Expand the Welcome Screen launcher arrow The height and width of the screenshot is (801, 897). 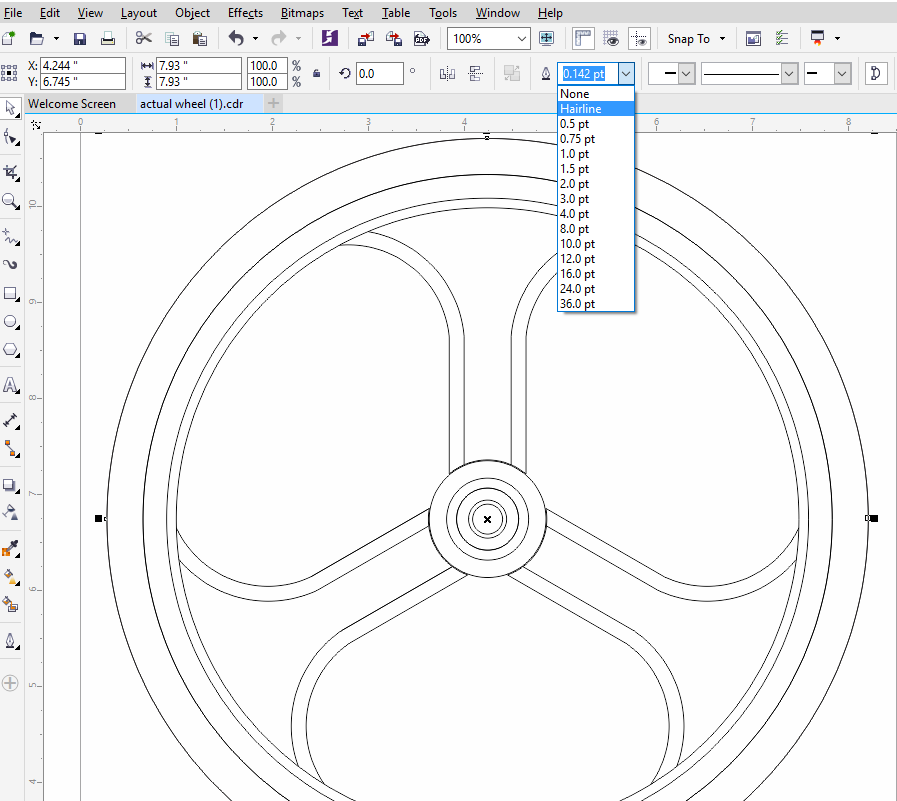[x=837, y=39]
